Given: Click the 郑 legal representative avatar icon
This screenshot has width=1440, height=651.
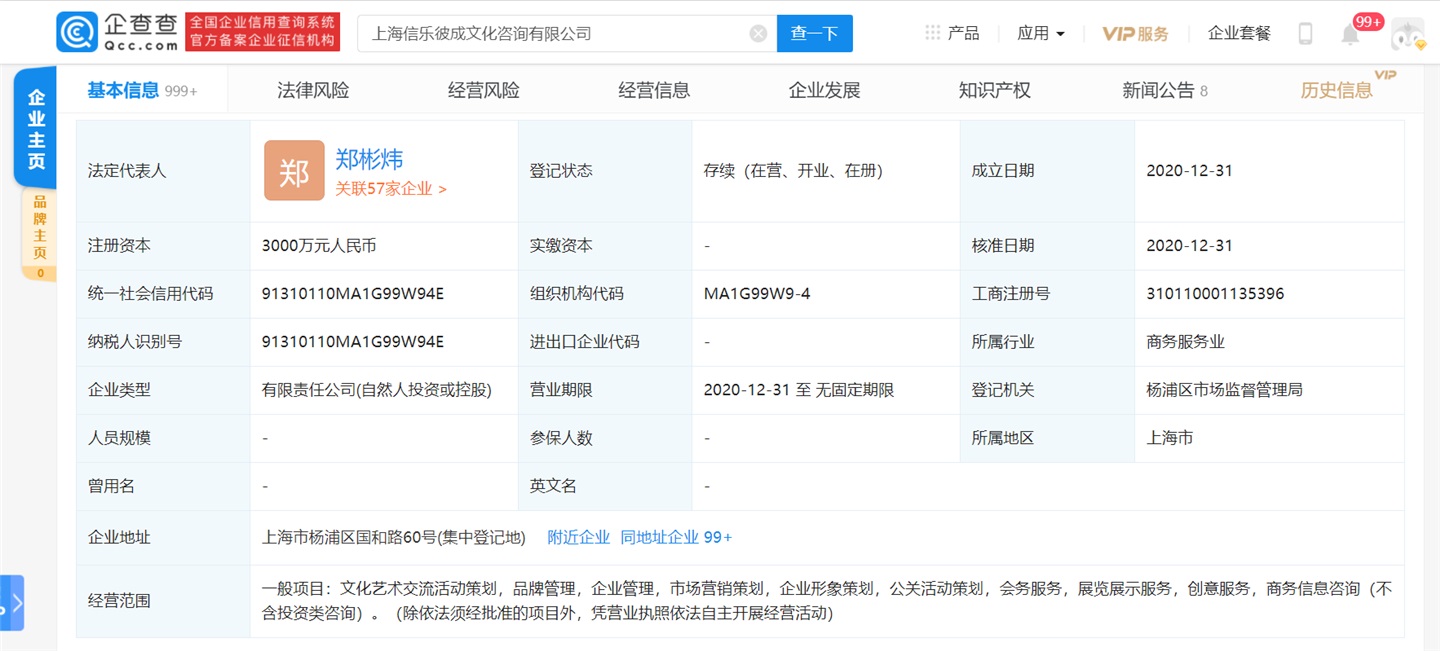Looking at the screenshot, I should point(294,170).
